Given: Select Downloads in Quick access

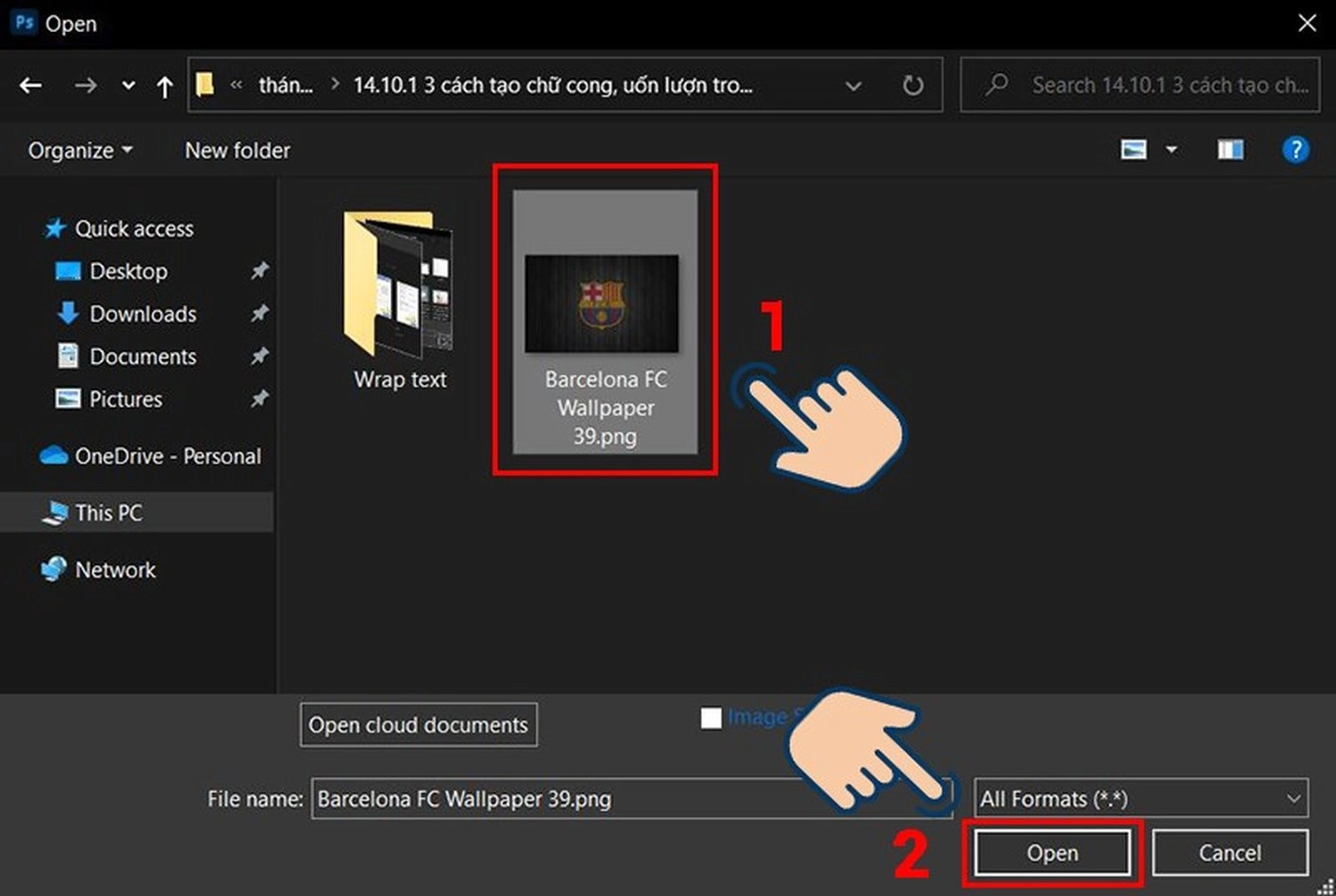Looking at the screenshot, I should coord(143,314).
